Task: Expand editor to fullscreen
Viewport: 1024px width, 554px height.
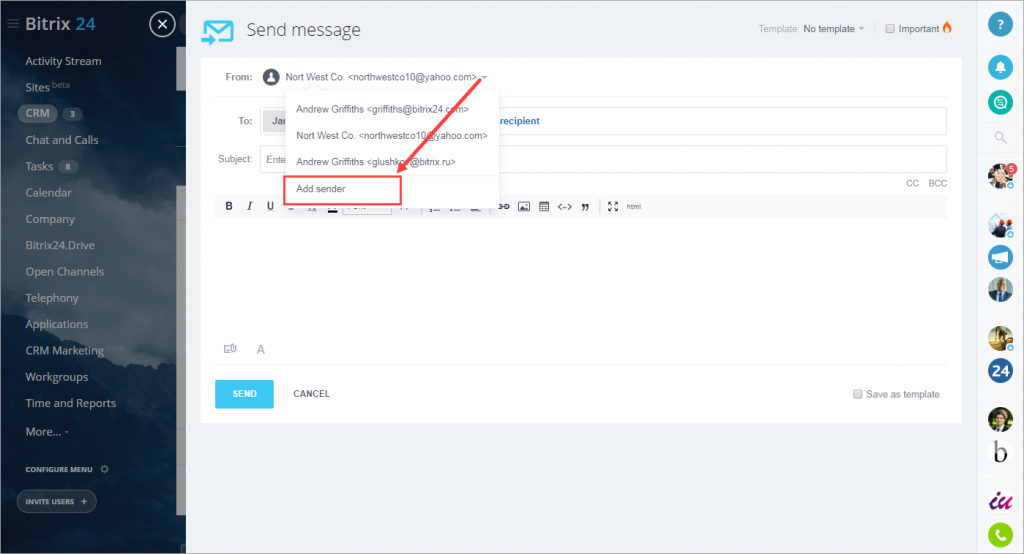Action: (x=613, y=206)
